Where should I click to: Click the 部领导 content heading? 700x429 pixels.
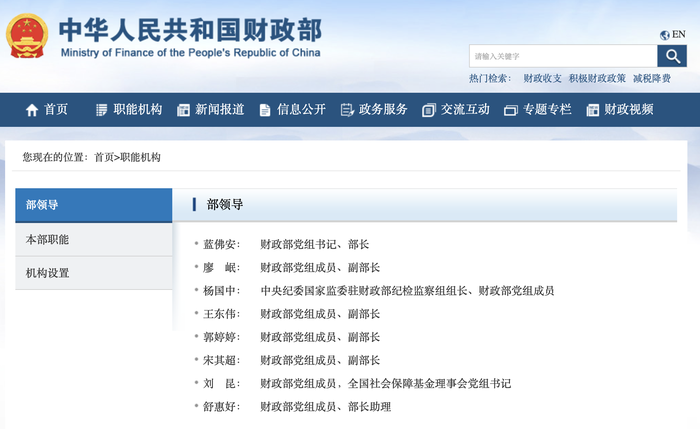(225, 205)
